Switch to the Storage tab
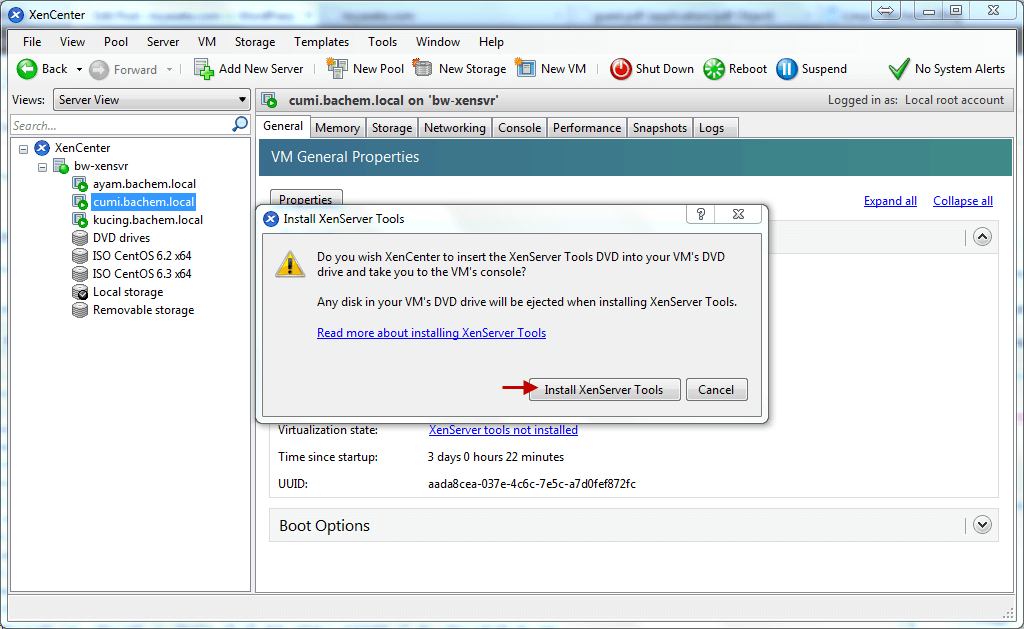Screen dimensions: 1024x629 (x=392, y=128)
